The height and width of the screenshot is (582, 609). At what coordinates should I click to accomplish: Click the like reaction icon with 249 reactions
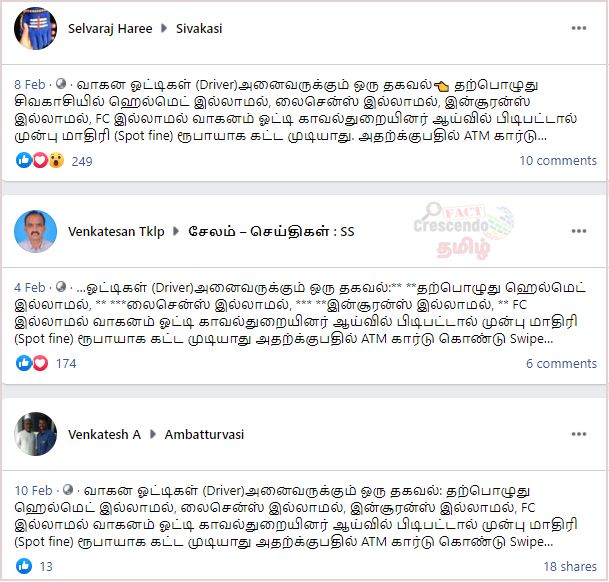(24, 160)
